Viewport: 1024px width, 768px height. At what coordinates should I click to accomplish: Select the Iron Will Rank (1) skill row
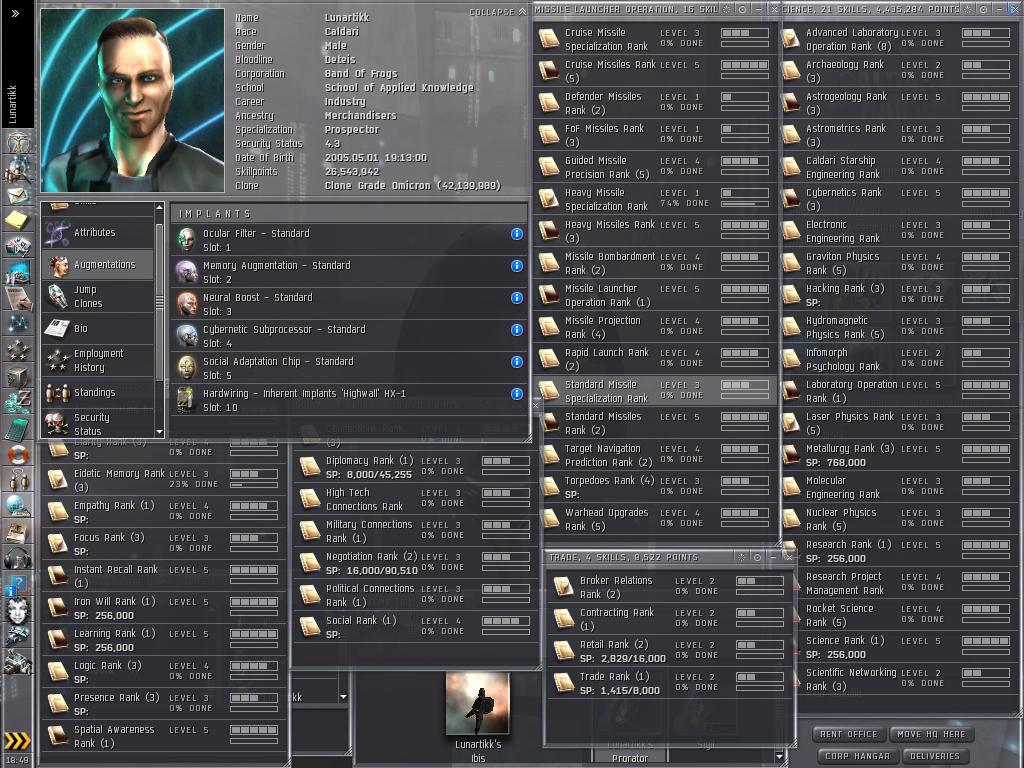tap(163, 608)
